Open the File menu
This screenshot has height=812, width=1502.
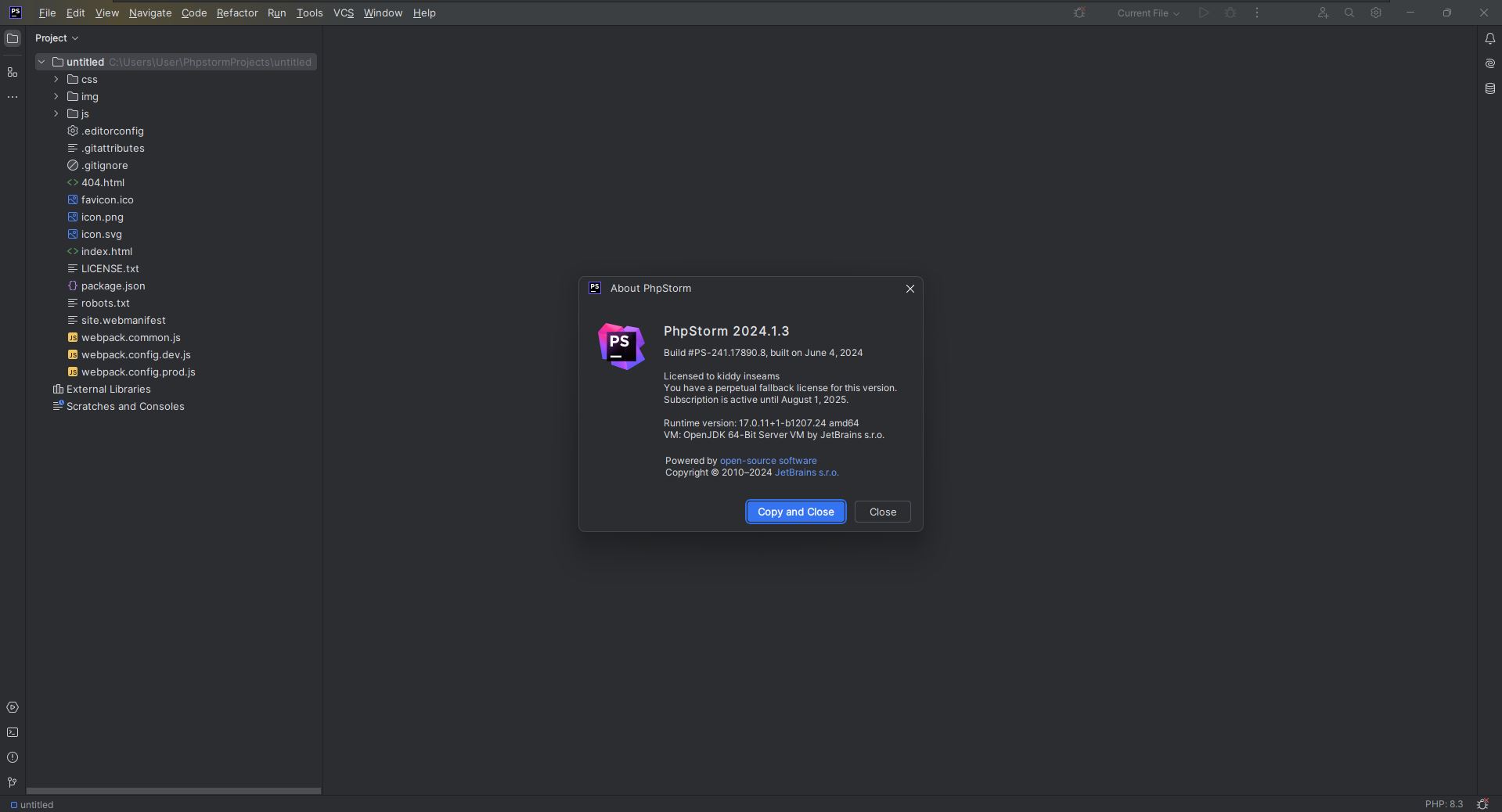tap(47, 13)
